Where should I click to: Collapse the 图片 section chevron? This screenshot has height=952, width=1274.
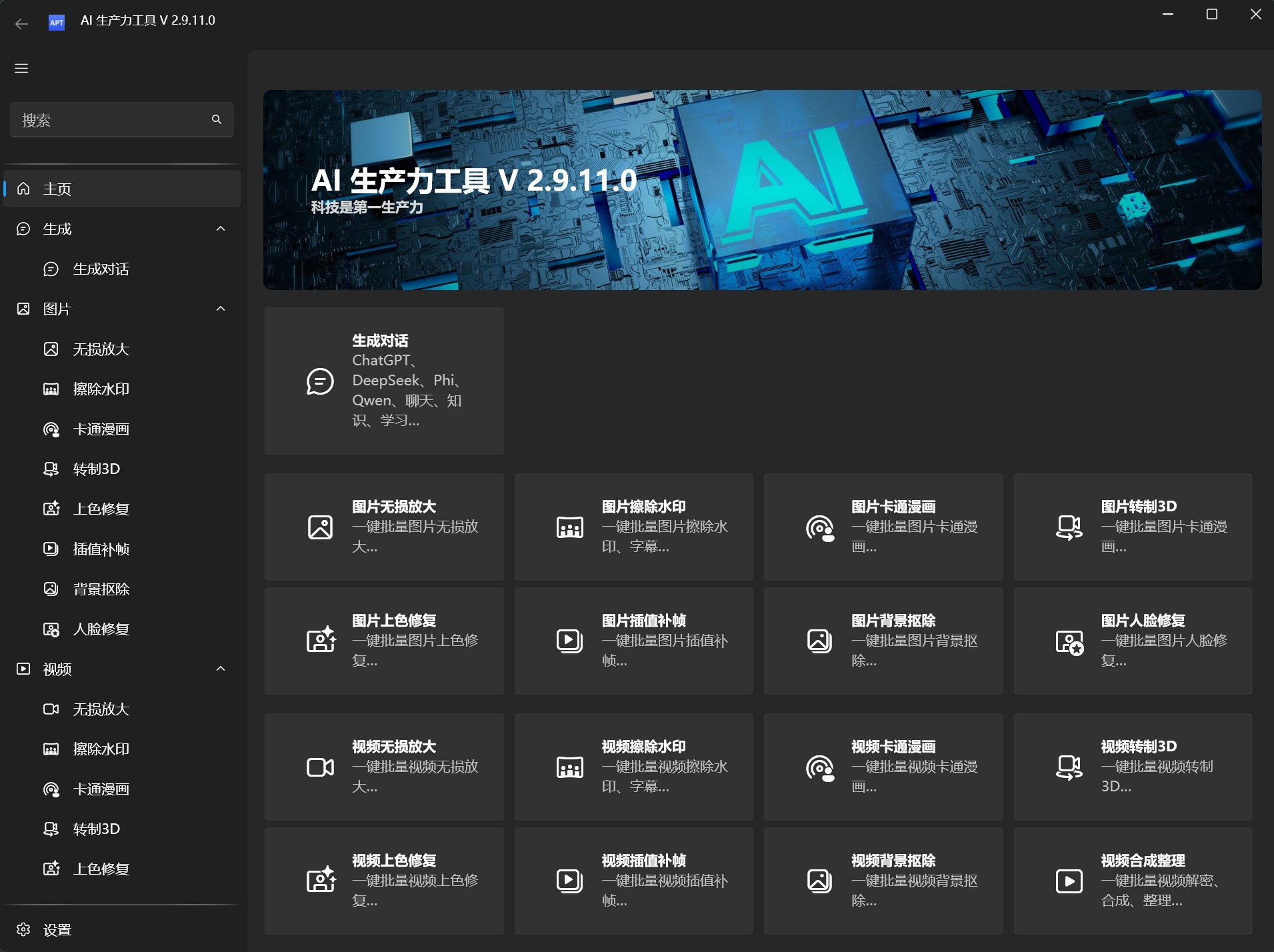tap(221, 309)
